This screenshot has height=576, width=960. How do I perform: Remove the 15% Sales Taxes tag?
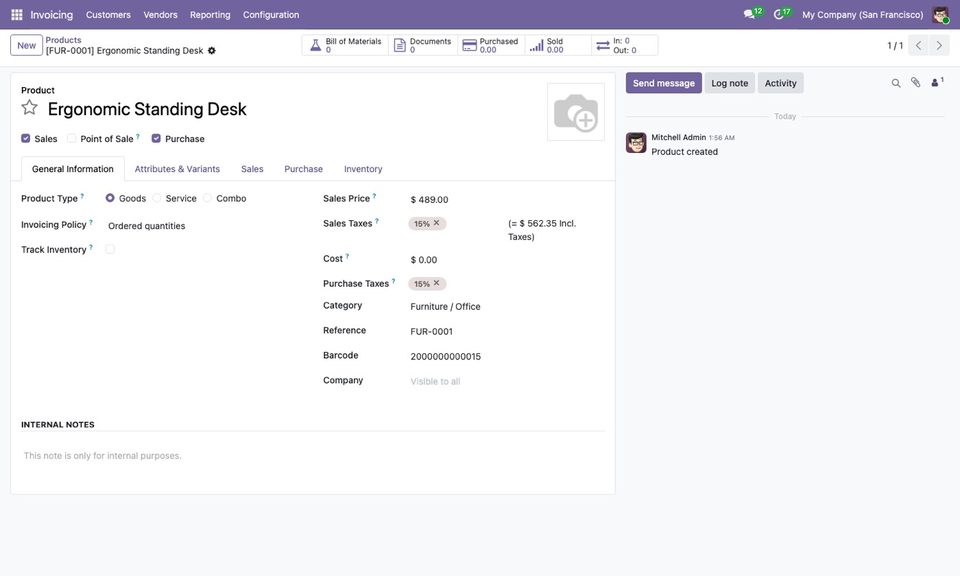pyautogui.click(x=437, y=223)
